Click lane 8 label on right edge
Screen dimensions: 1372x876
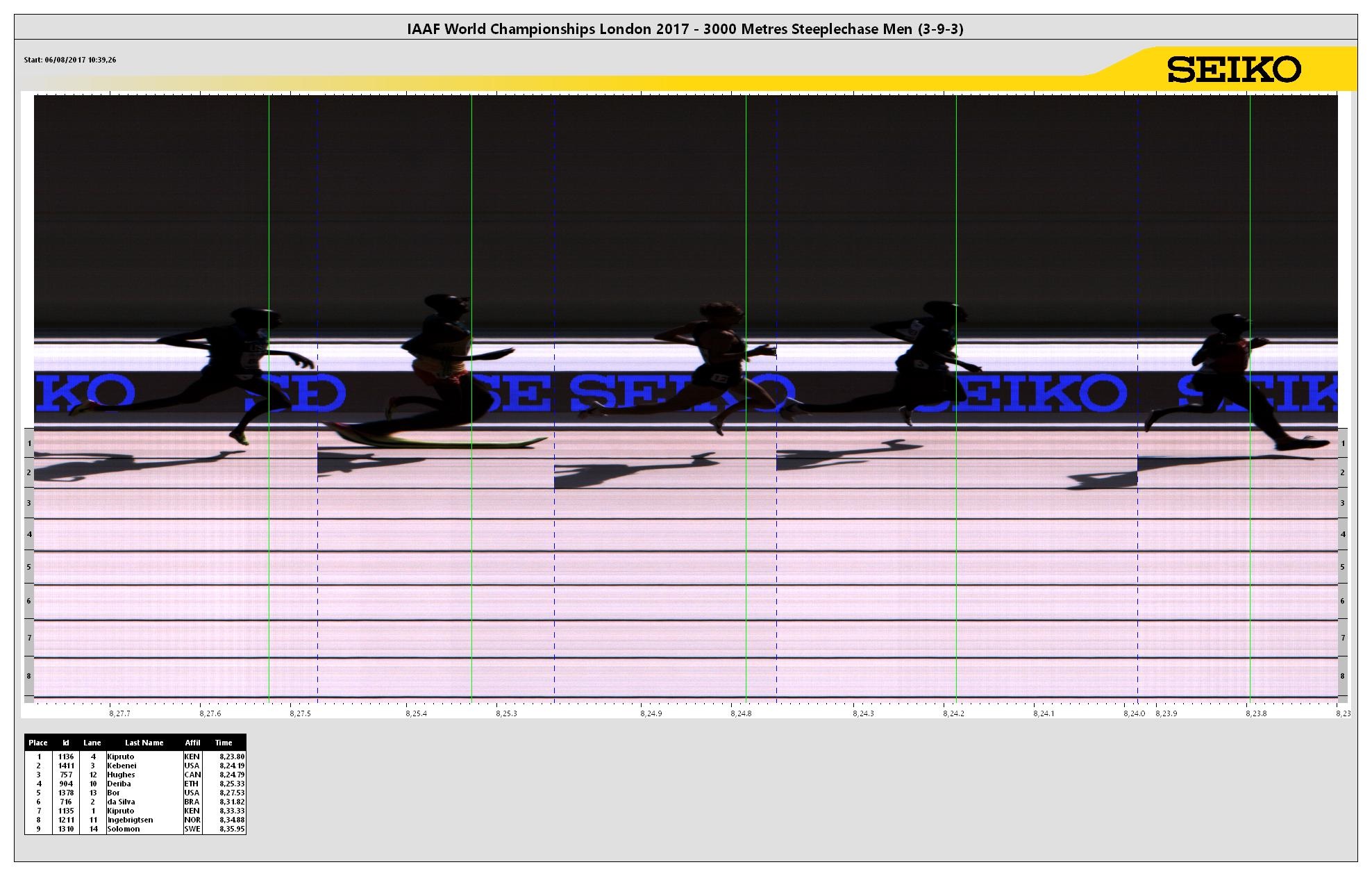click(1342, 676)
